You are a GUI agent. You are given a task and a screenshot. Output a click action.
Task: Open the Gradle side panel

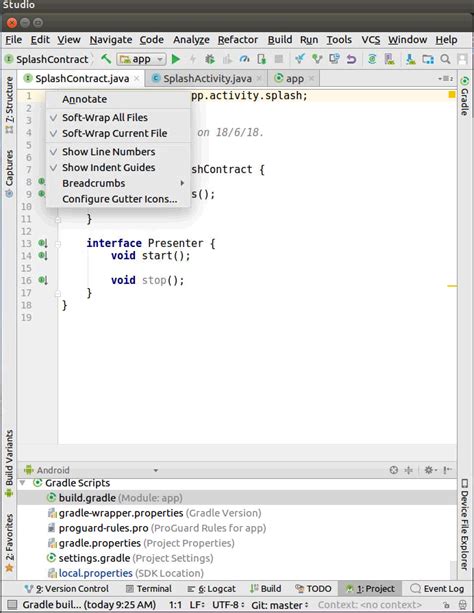(464, 96)
